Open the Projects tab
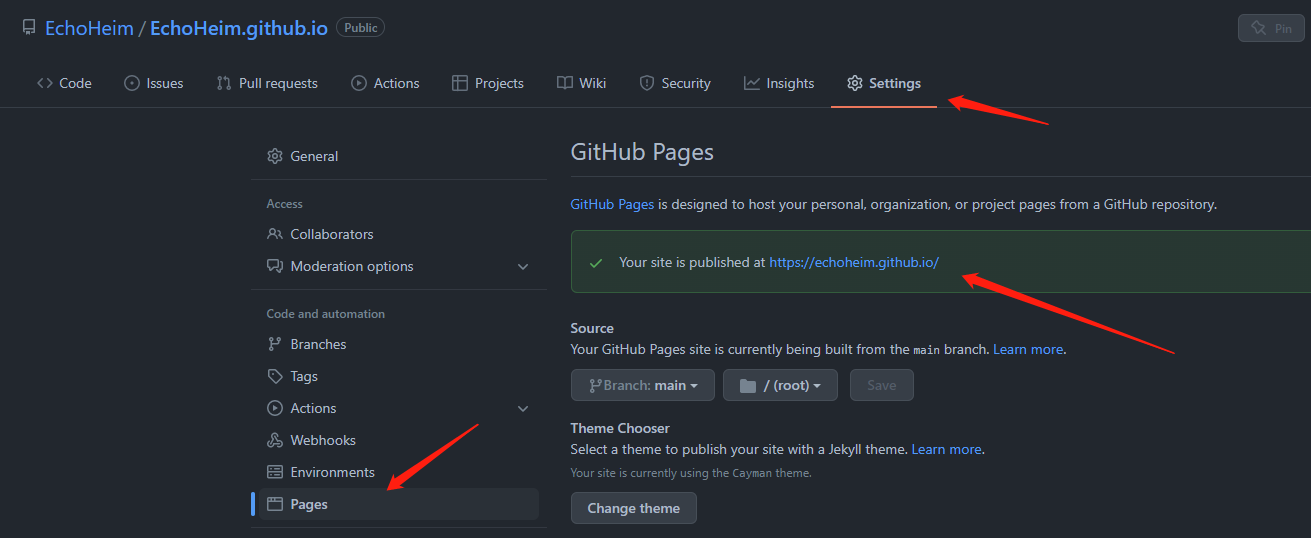This screenshot has width=1311, height=538. pos(488,83)
